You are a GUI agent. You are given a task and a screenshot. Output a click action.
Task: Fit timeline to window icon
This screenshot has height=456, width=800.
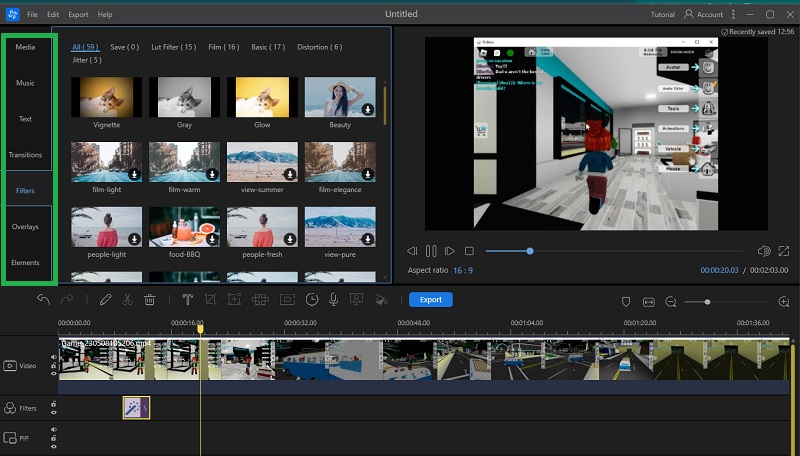[648, 302]
